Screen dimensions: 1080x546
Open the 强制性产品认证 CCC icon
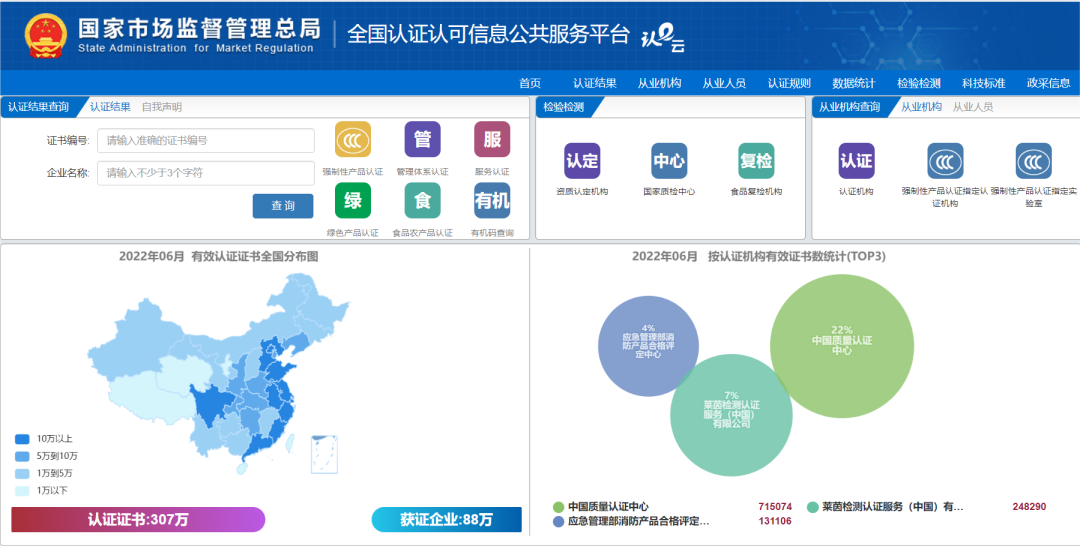pyautogui.click(x=352, y=140)
